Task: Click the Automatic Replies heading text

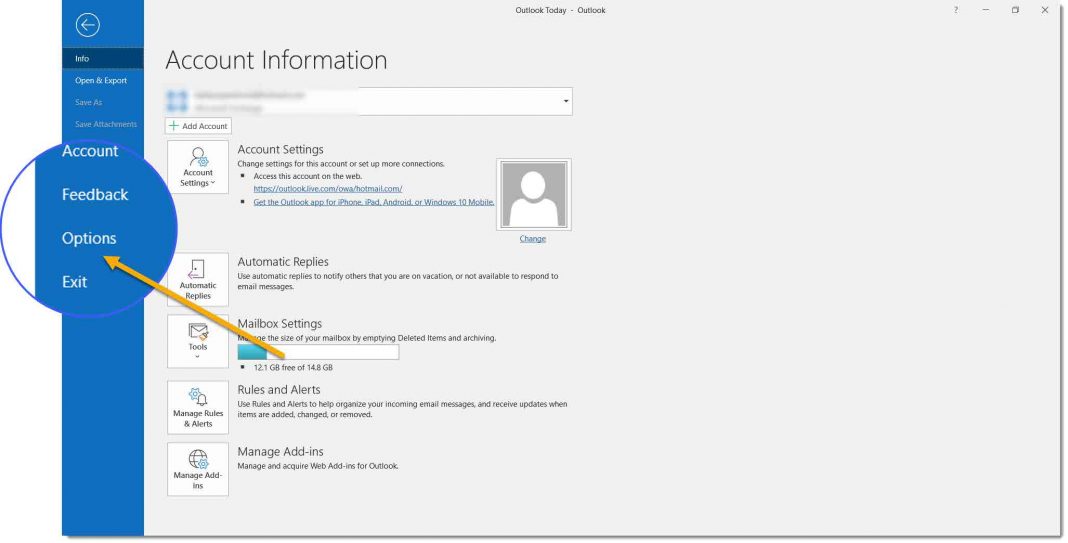Action: pos(283,262)
